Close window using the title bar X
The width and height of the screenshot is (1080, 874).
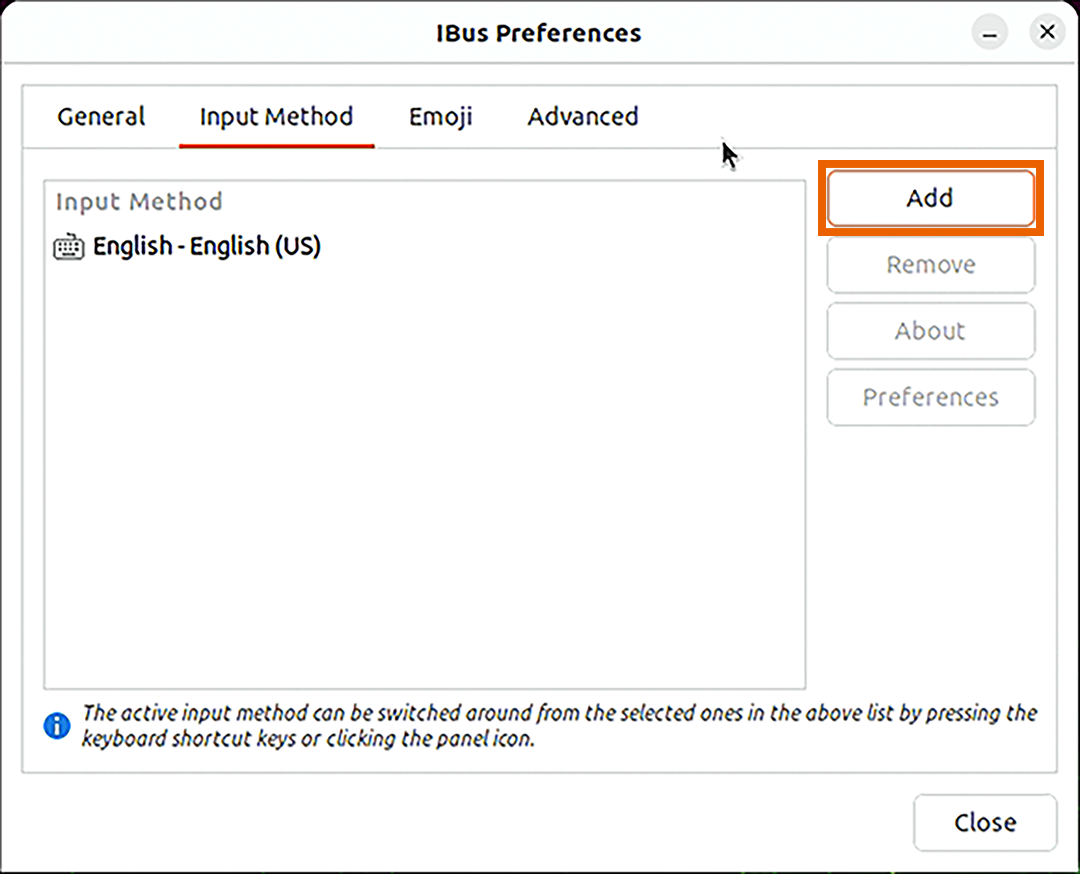tap(1046, 33)
